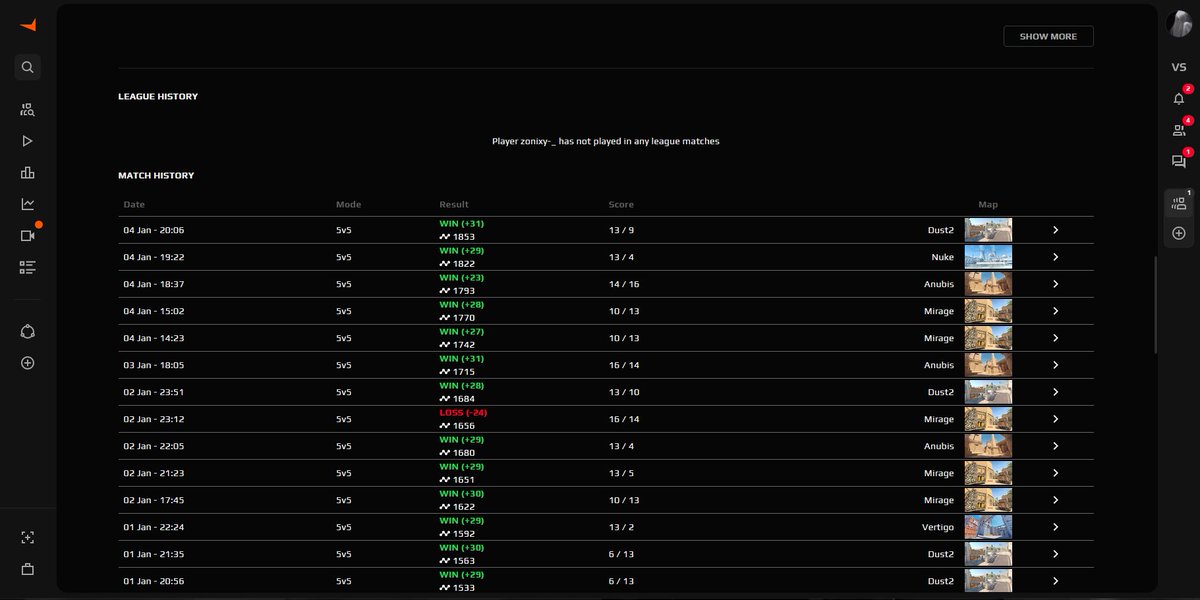Open the clubs icon in left sidebar

tap(28, 331)
